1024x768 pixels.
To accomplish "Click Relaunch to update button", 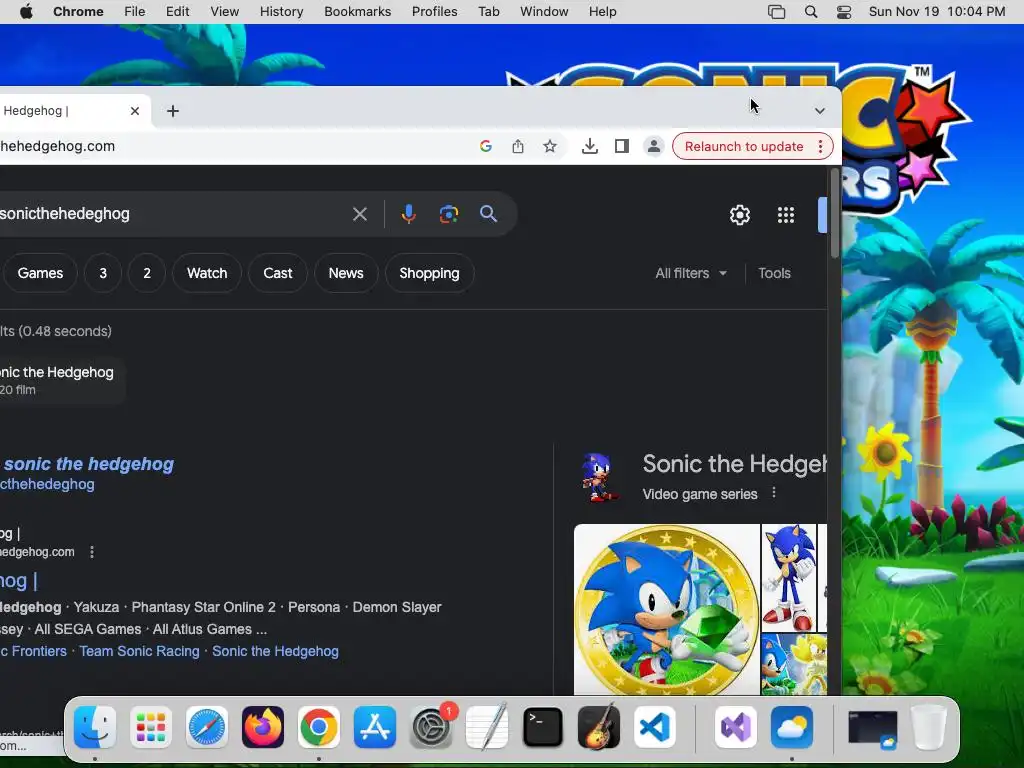I will click(744, 146).
